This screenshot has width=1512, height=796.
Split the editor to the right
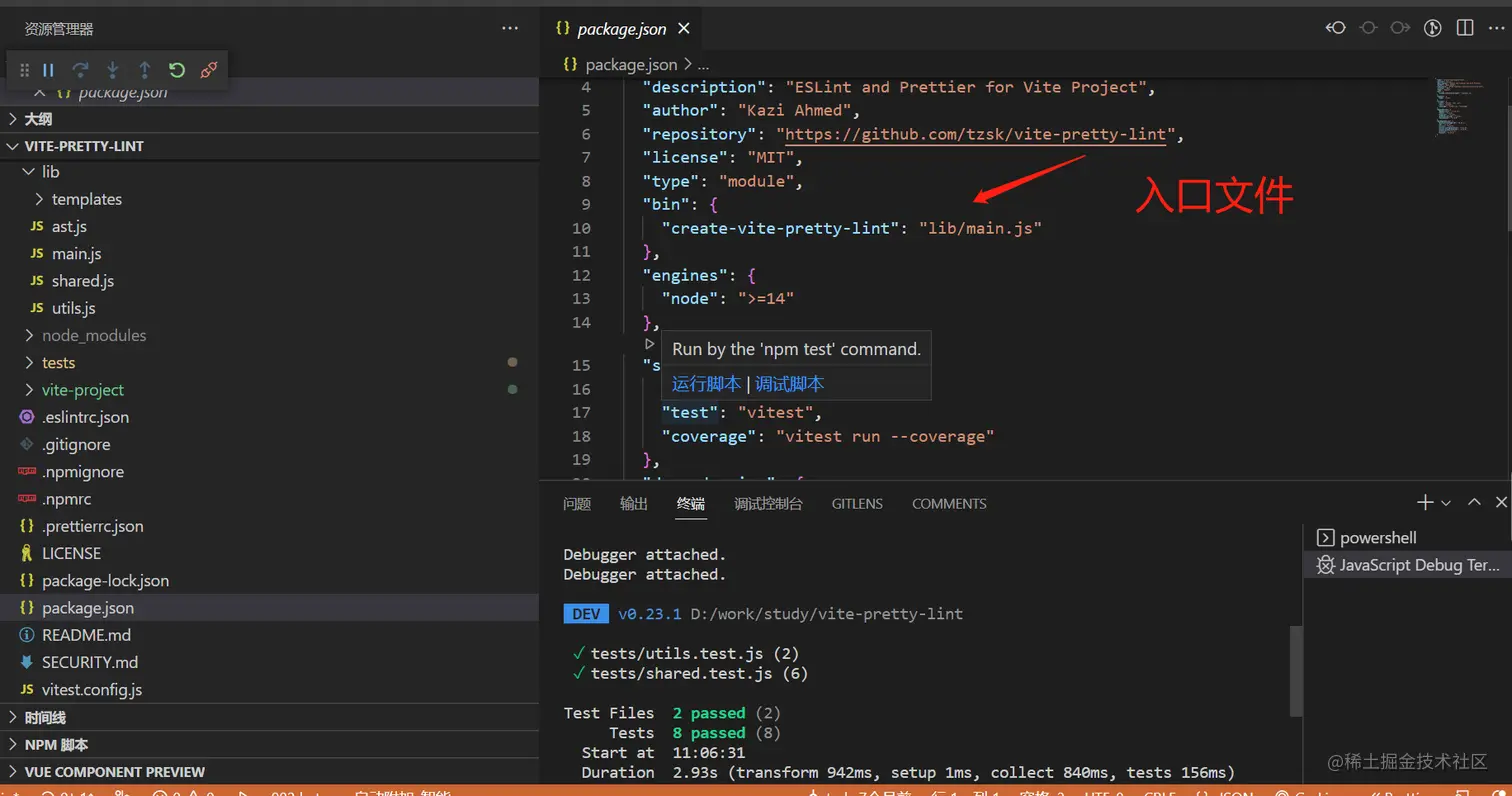click(x=1465, y=28)
